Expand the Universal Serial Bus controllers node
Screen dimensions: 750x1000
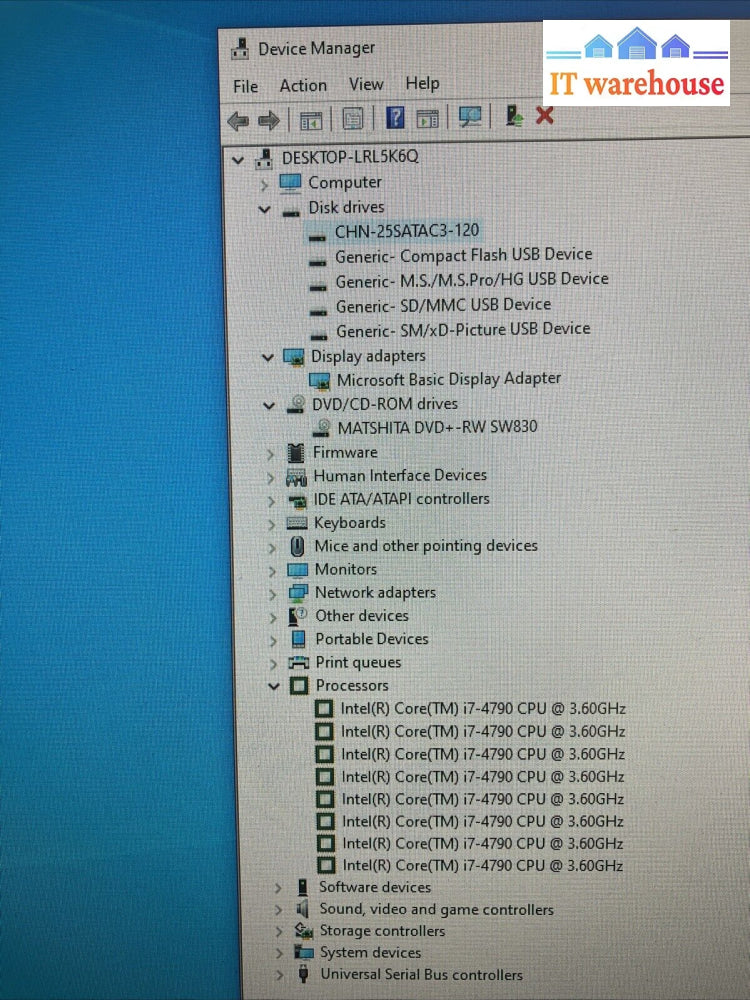pyautogui.click(x=279, y=975)
